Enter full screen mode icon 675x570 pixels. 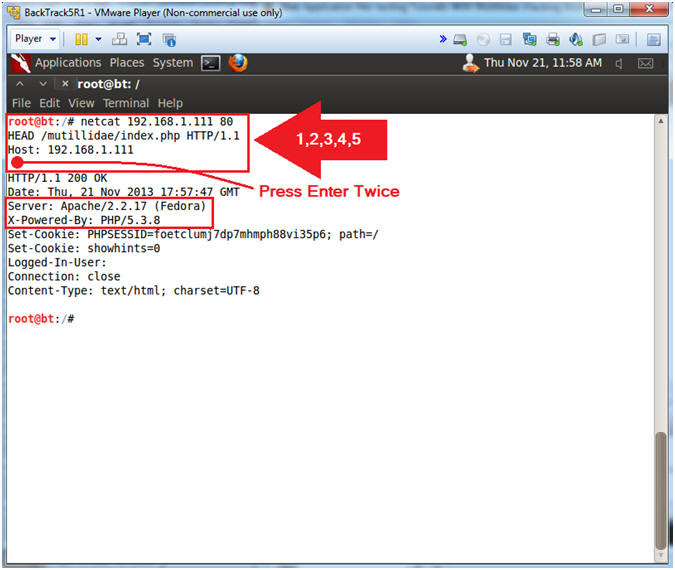(144, 40)
